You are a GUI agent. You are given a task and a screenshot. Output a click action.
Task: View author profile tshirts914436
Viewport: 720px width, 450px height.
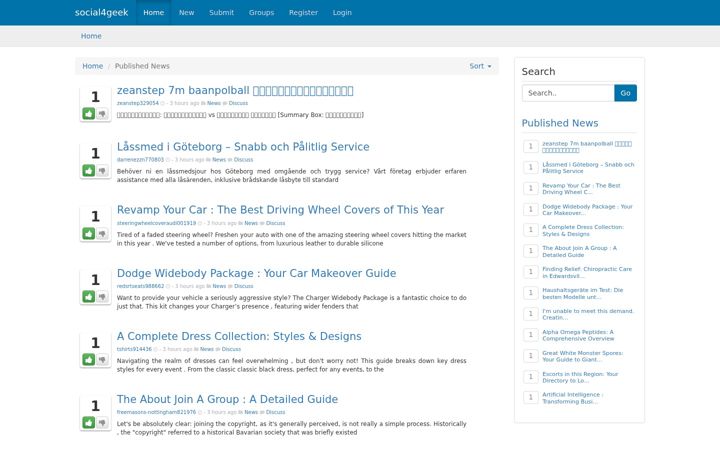point(134,349)
